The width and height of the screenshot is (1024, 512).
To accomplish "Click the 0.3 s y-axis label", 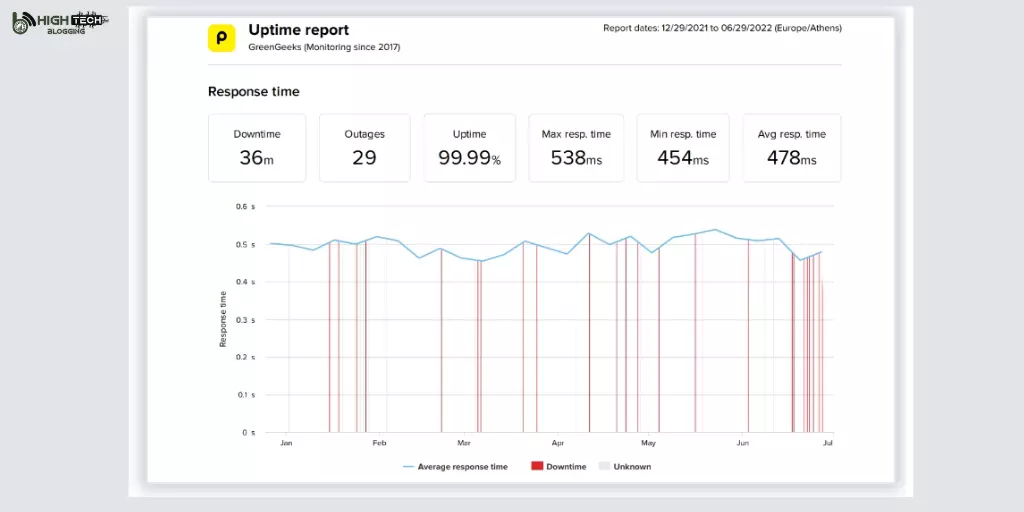I will click(x=246, y=320).
